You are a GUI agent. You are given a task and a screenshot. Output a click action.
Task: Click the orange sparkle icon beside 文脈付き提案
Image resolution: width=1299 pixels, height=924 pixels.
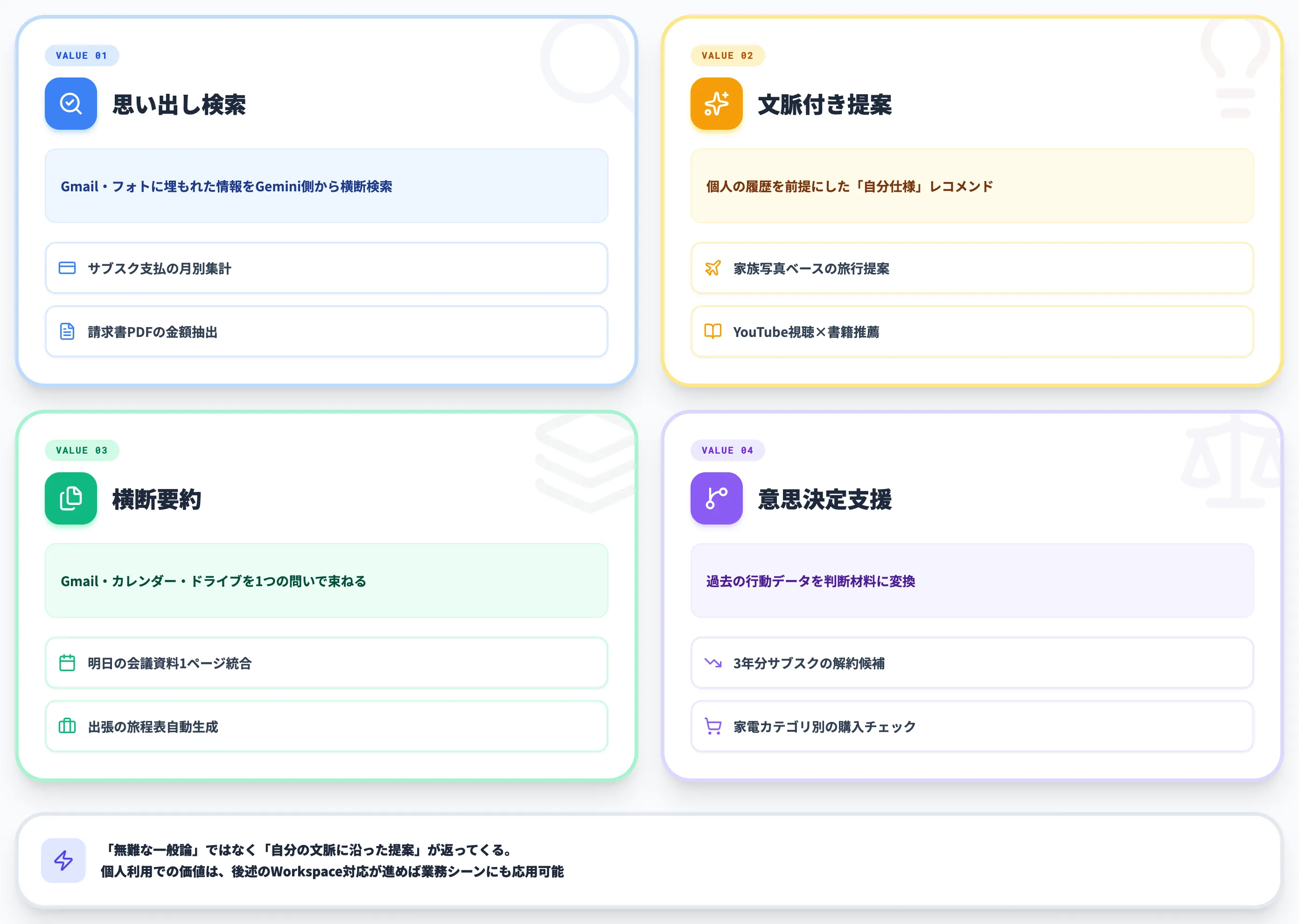click(716, 104)
